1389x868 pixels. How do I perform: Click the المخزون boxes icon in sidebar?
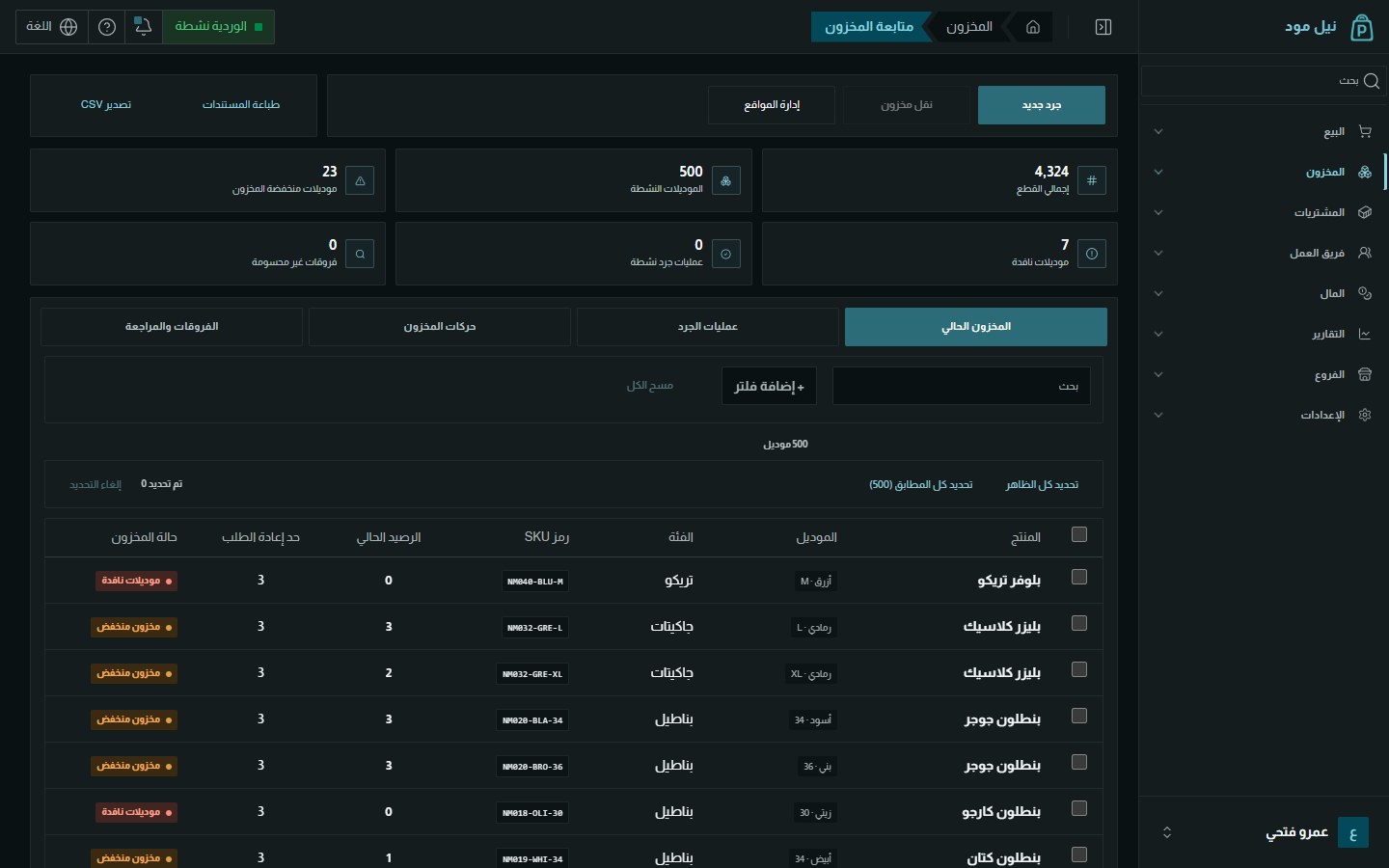coord(1365,172)
